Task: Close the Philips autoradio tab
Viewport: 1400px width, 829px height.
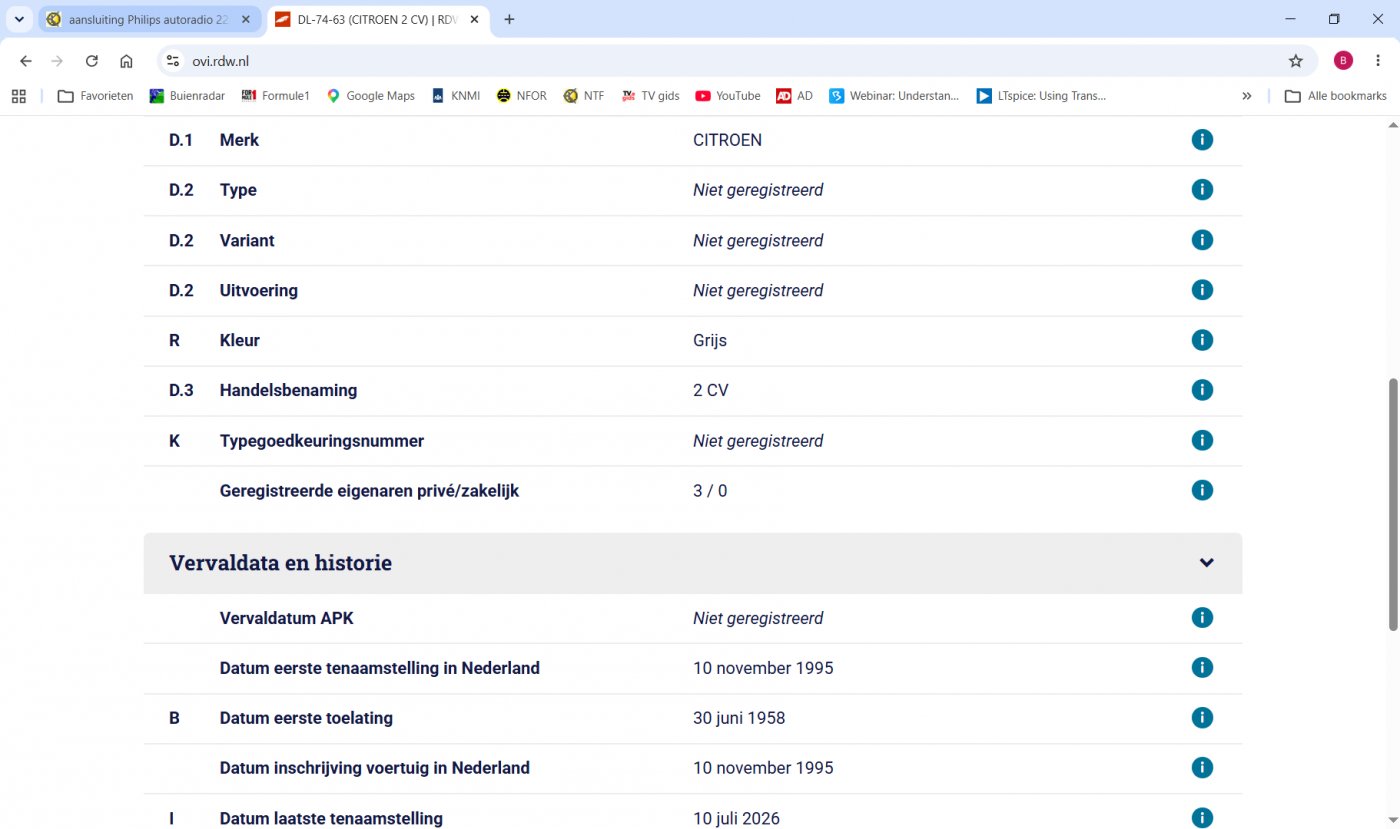Action: point(246,19)
